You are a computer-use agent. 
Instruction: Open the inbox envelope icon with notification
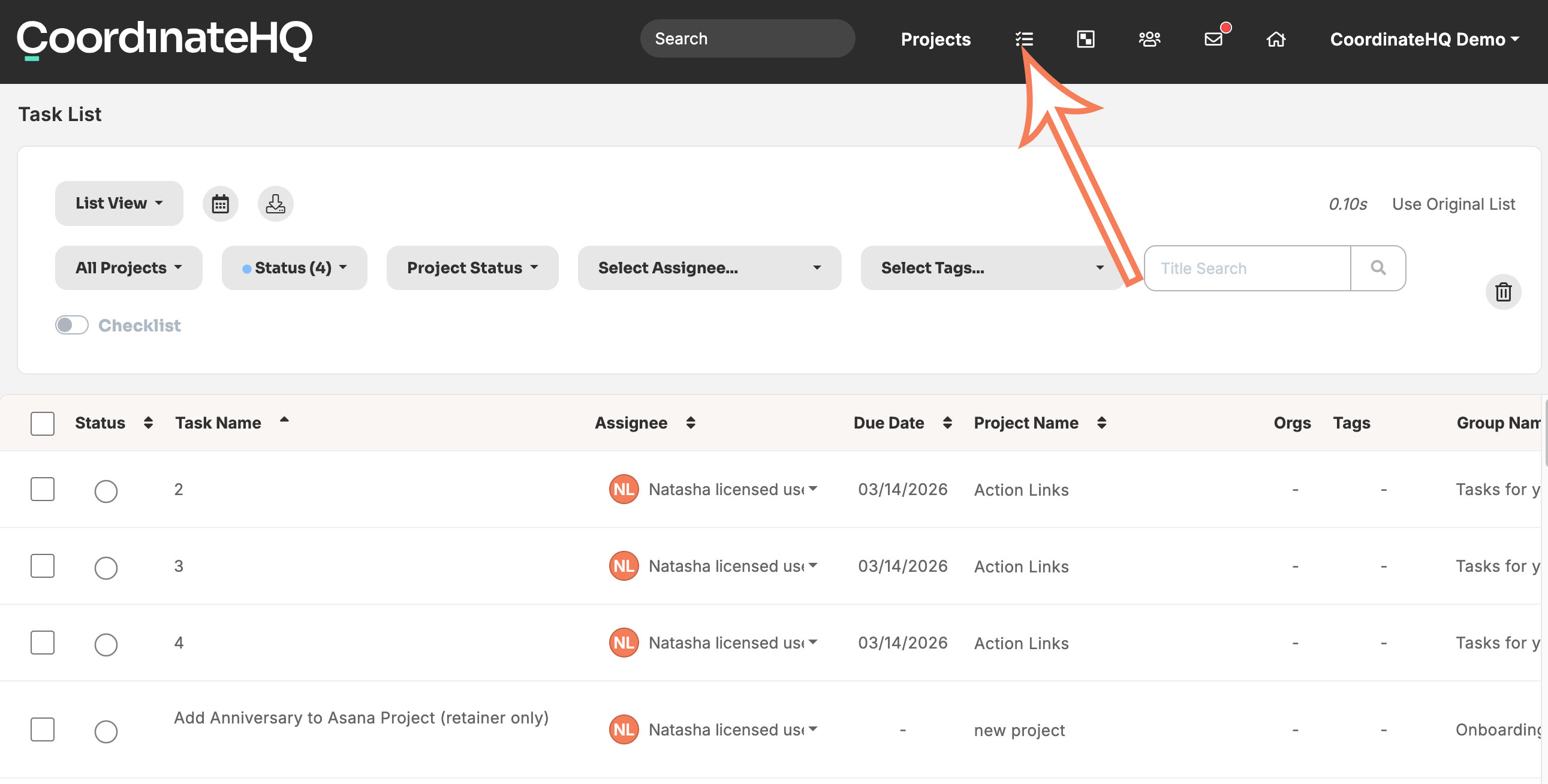[1214, 39]
